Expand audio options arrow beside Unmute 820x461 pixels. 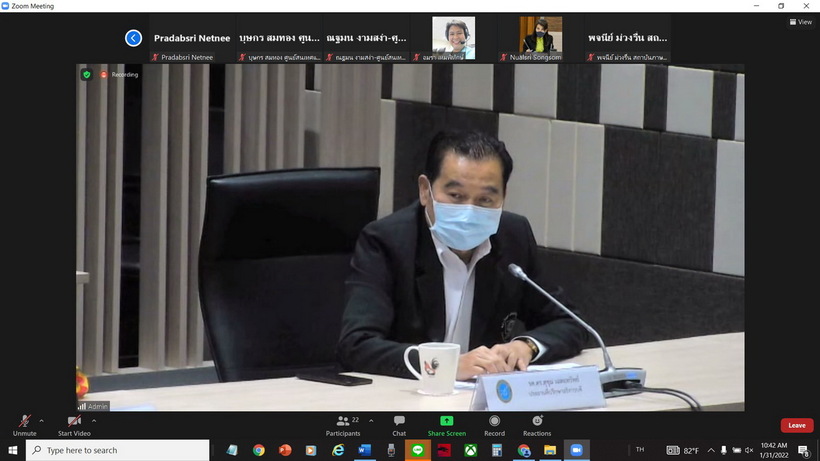(x=41, y=421)
